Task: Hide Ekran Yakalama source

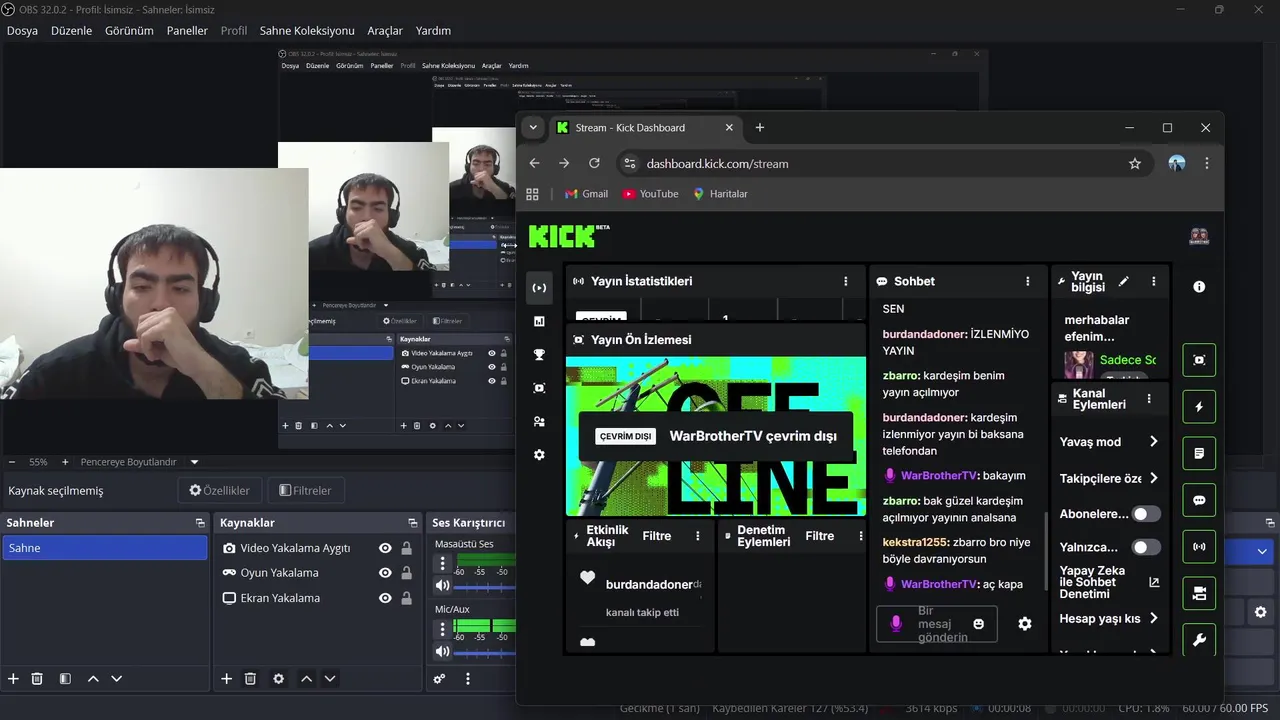Action: point(385,598)
